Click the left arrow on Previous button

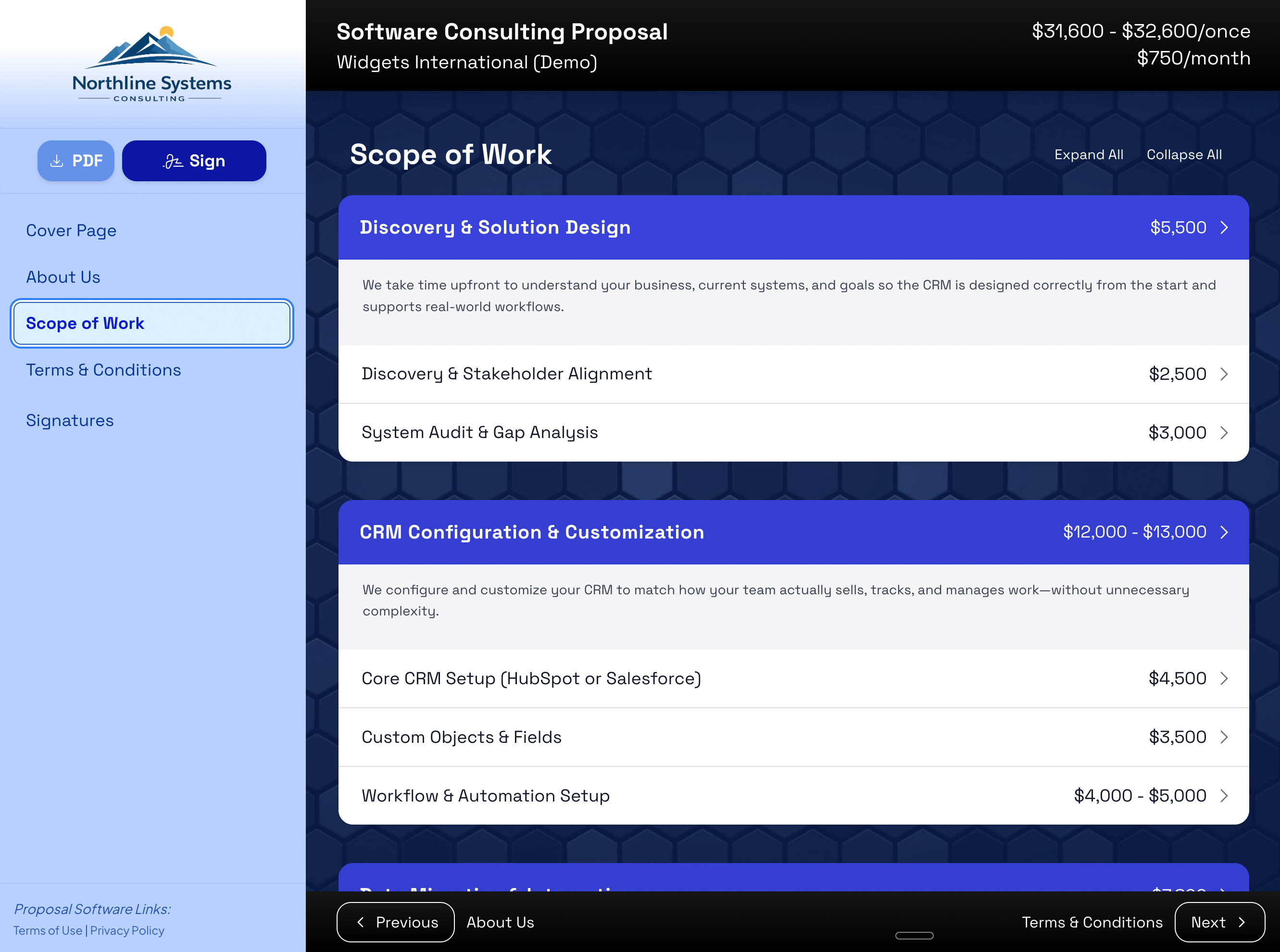click(361, 922)
